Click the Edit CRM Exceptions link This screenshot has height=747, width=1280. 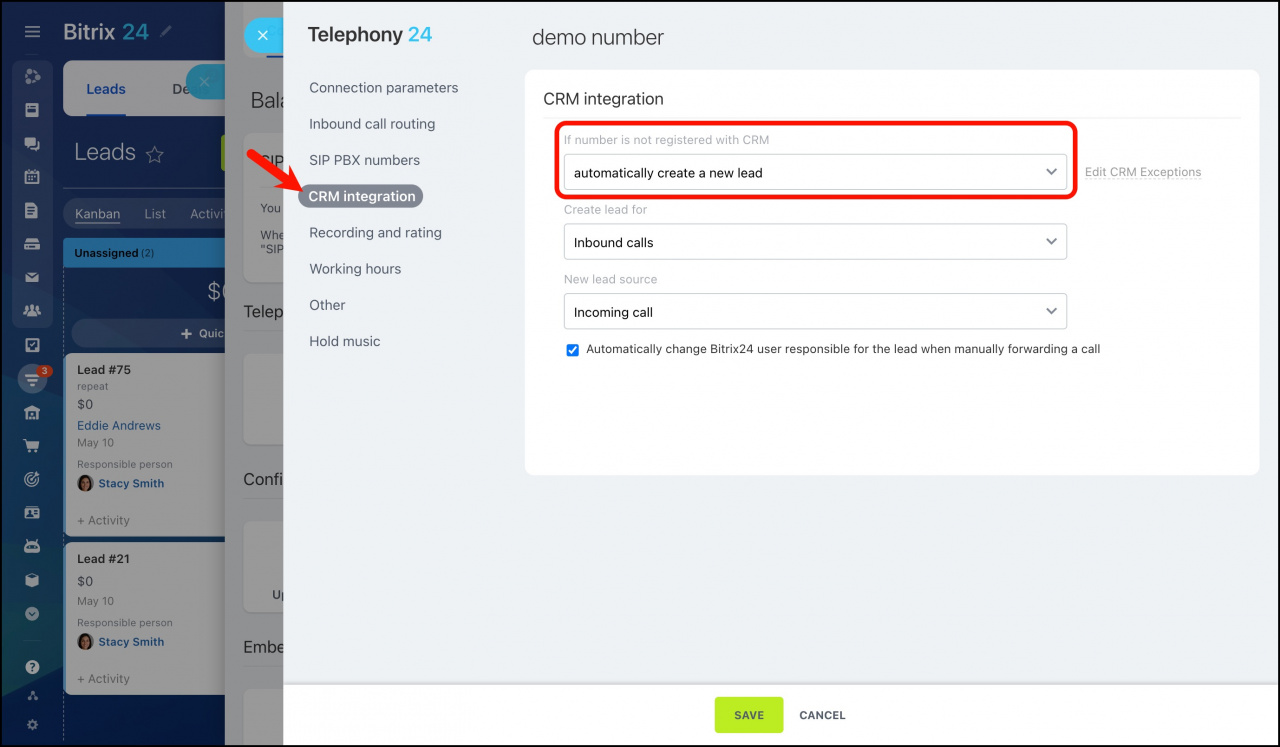[1143, 172]
